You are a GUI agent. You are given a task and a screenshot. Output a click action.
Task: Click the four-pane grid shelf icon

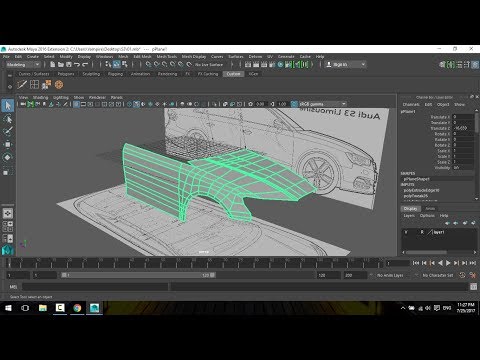34,85
